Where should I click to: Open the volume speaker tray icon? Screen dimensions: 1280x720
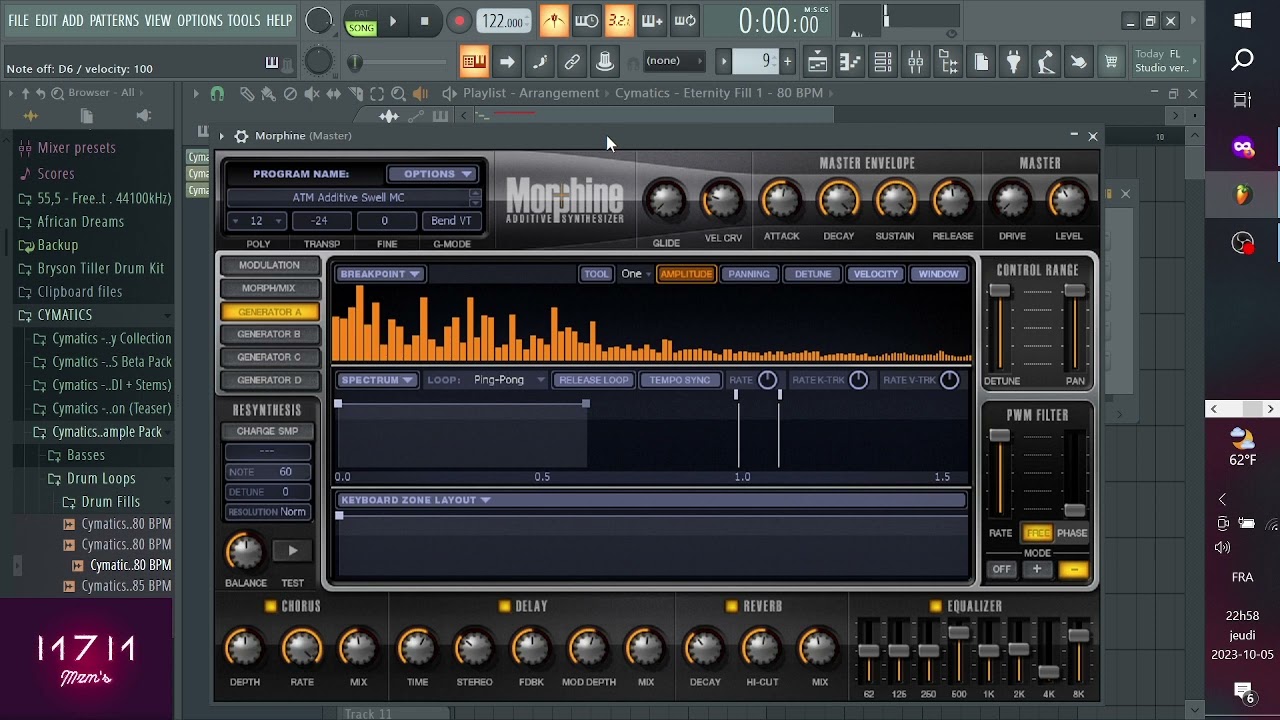[x=1222, y=548]
